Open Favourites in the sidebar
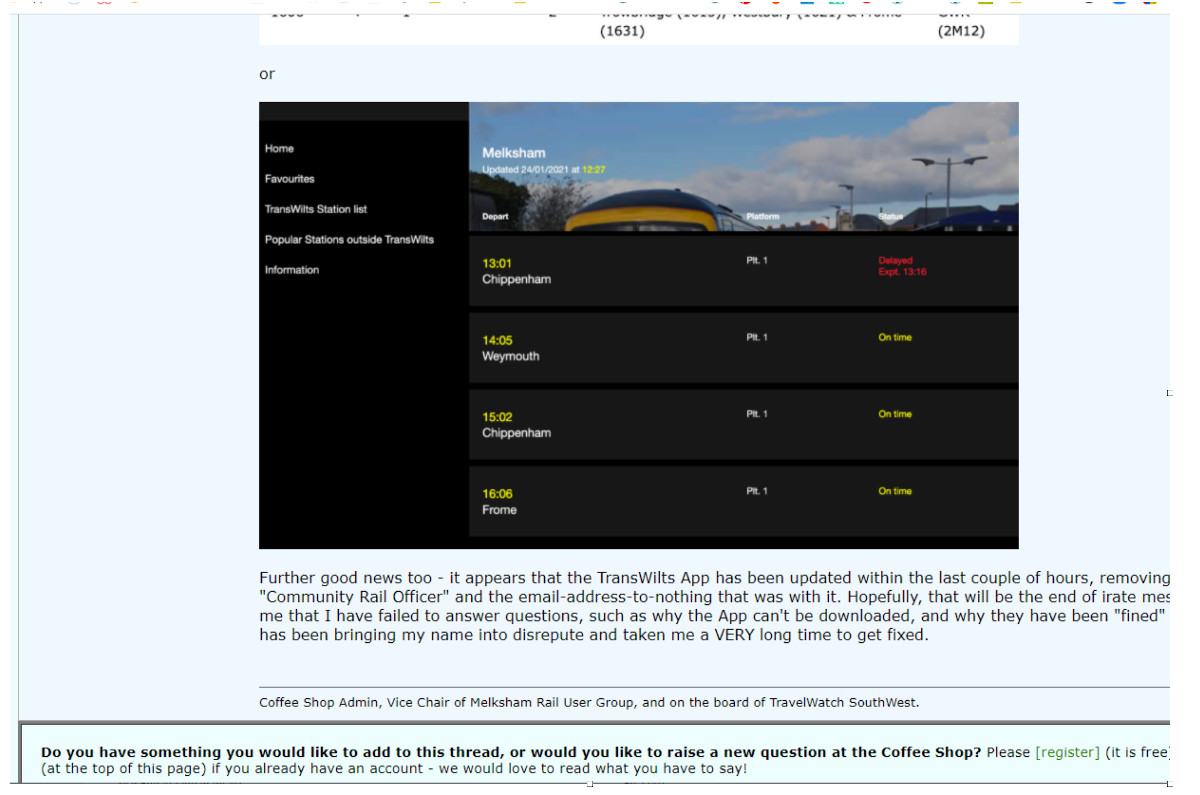The image size is (1200, 795). tap(289, 179)
